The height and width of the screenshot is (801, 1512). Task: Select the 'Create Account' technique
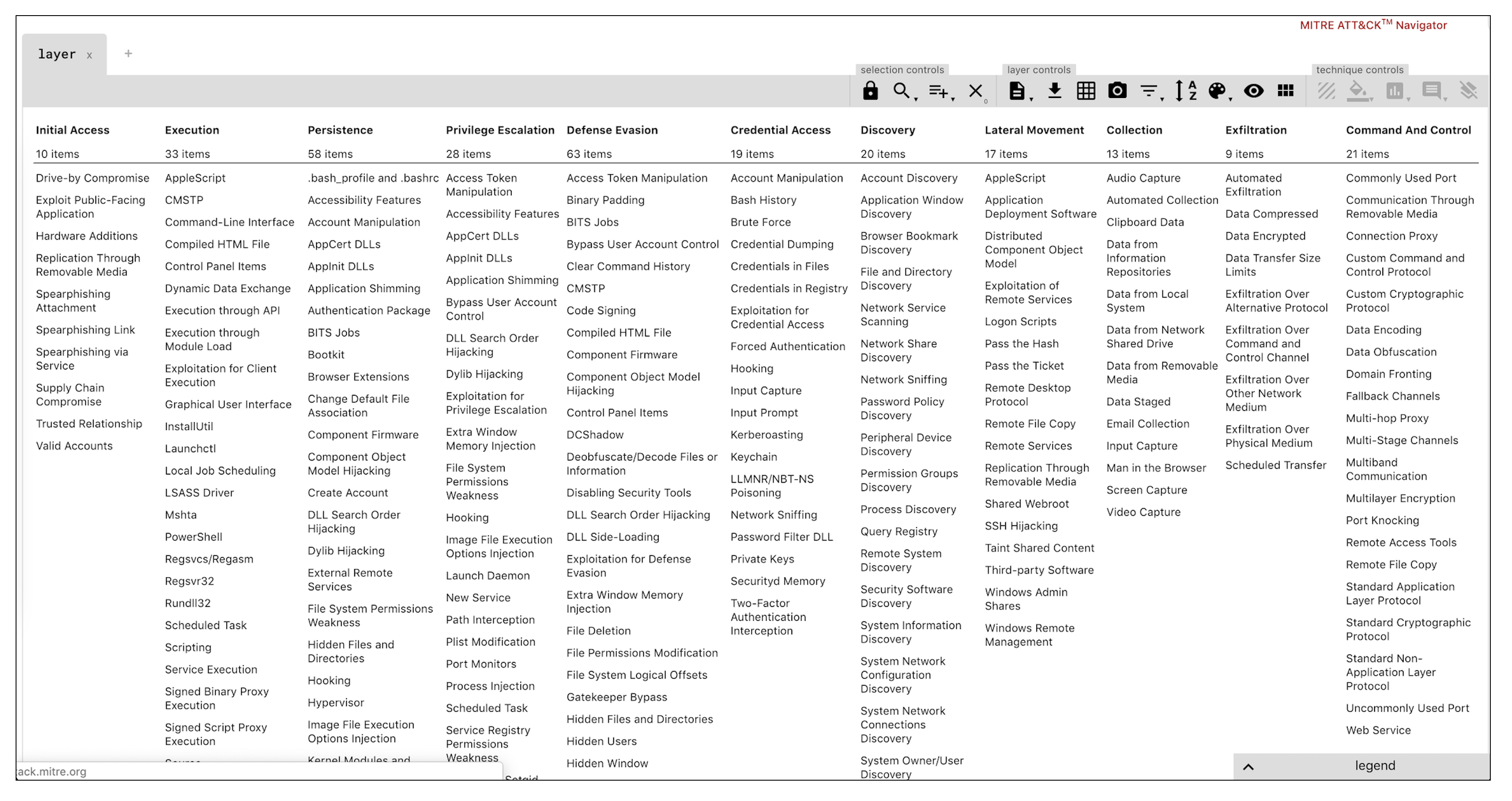347,492
